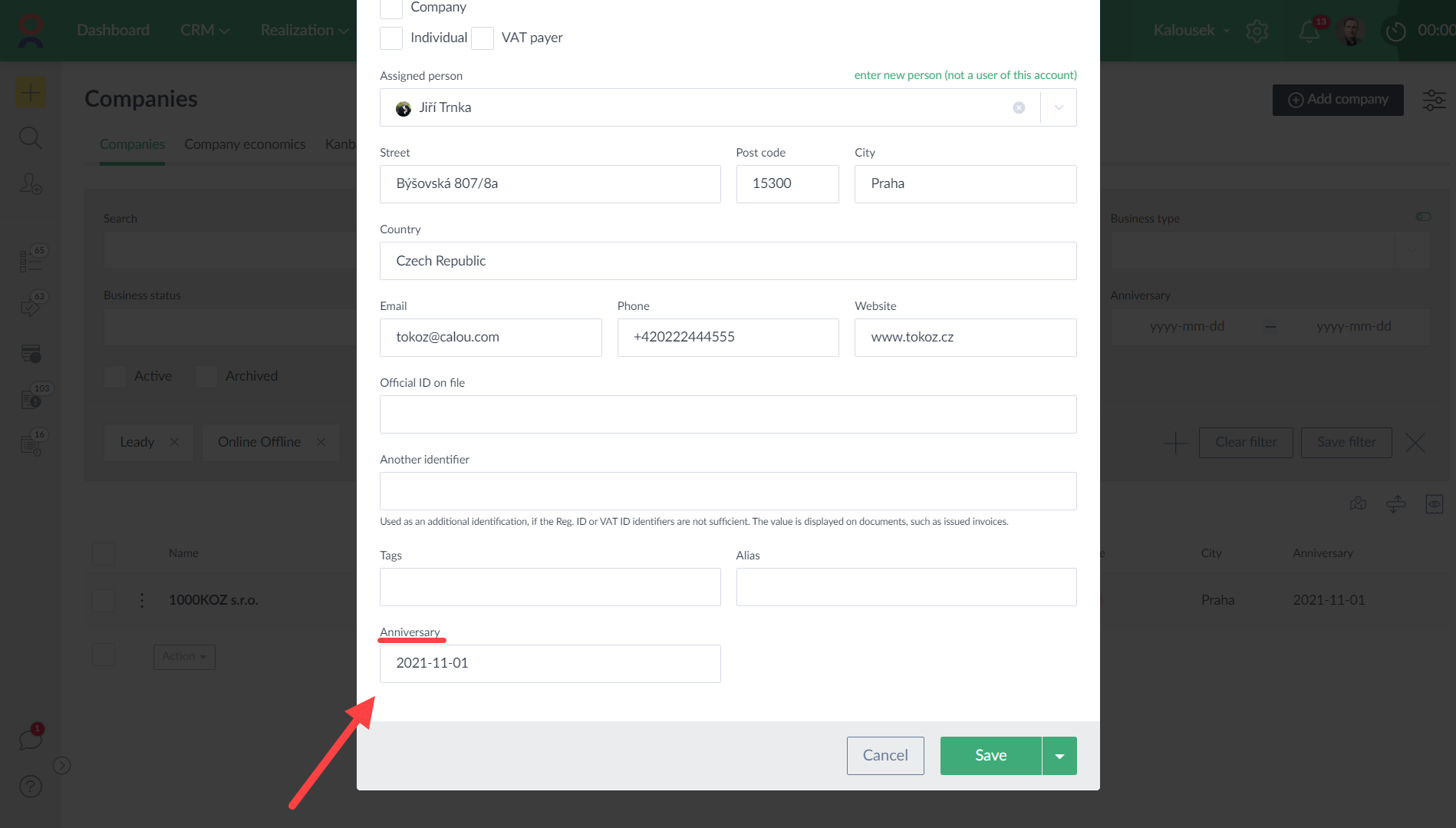Tick the VAT payer checkbox

(x=483, y=38)
